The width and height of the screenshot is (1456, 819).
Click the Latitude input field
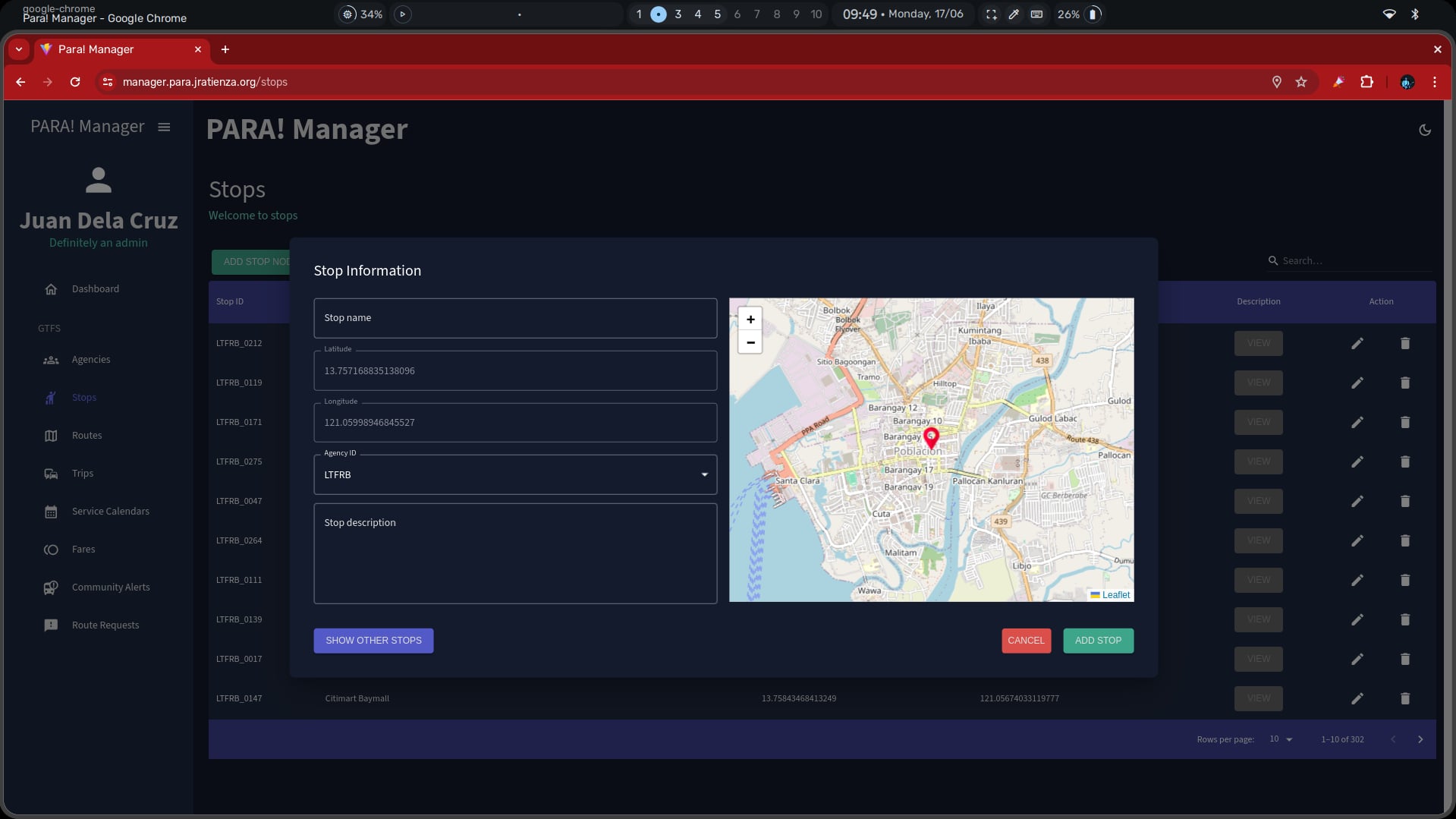point(515,371)
